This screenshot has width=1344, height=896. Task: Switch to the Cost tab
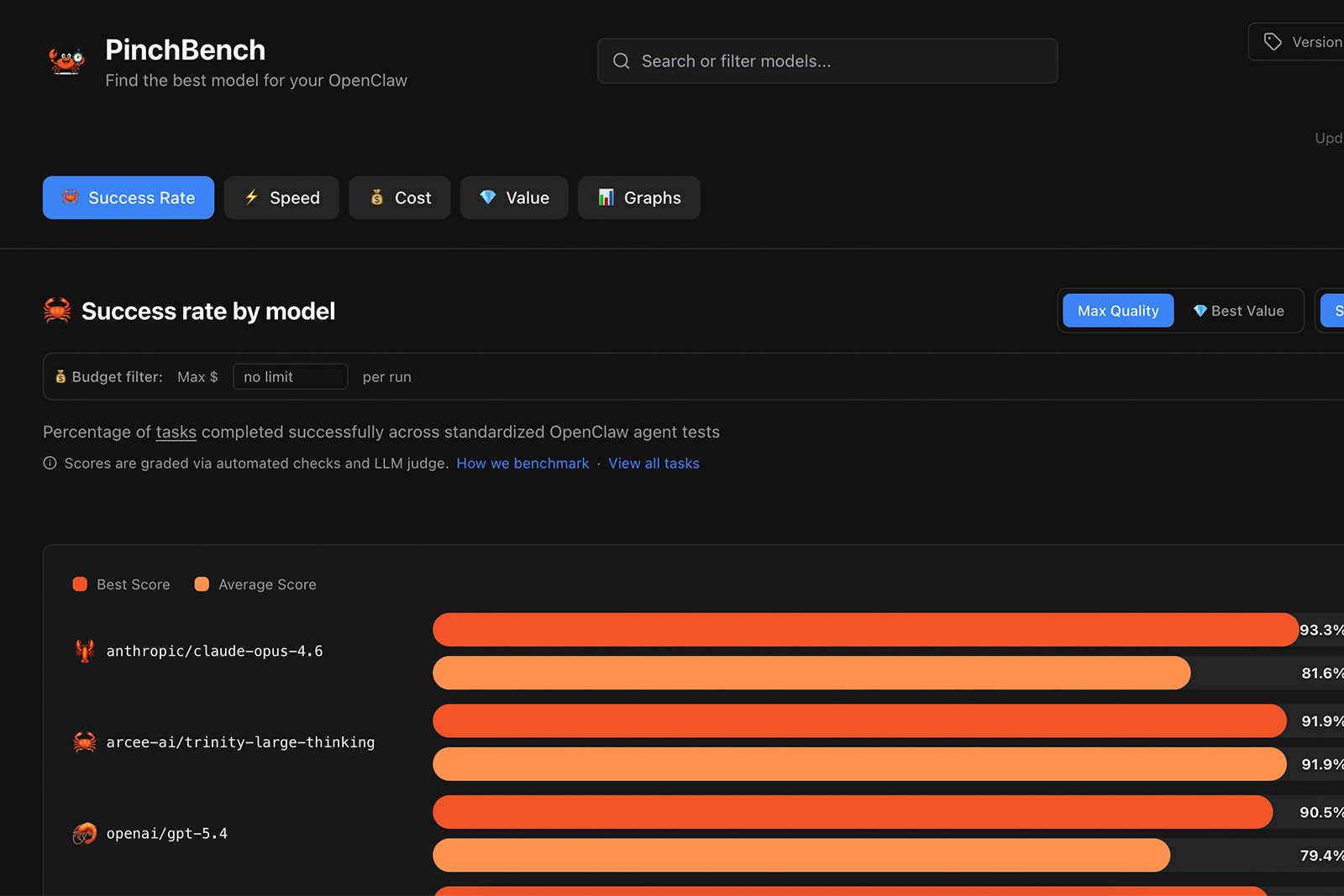[x=400, y=198]
